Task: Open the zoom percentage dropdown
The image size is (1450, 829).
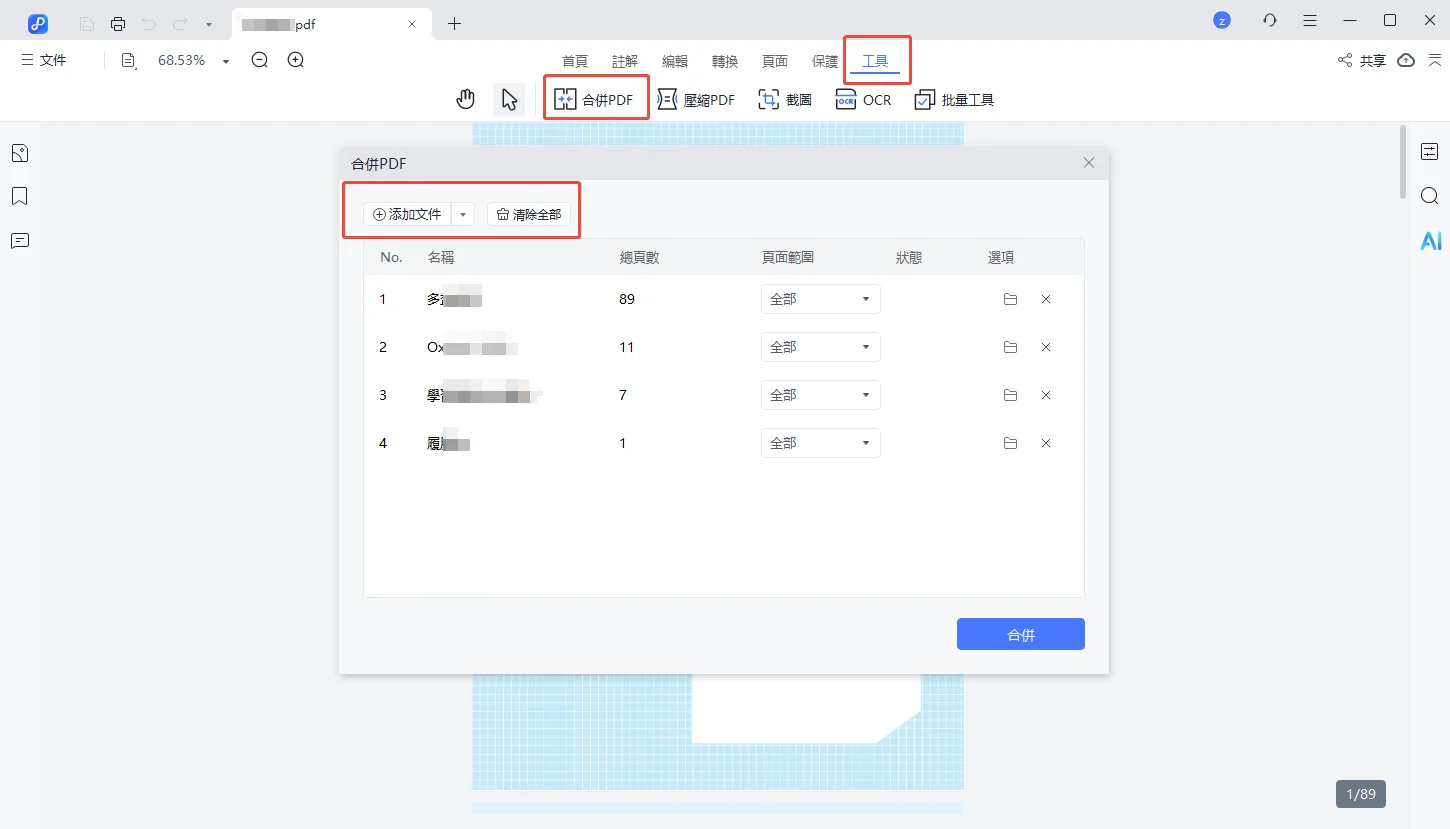Action: (226, 61)
